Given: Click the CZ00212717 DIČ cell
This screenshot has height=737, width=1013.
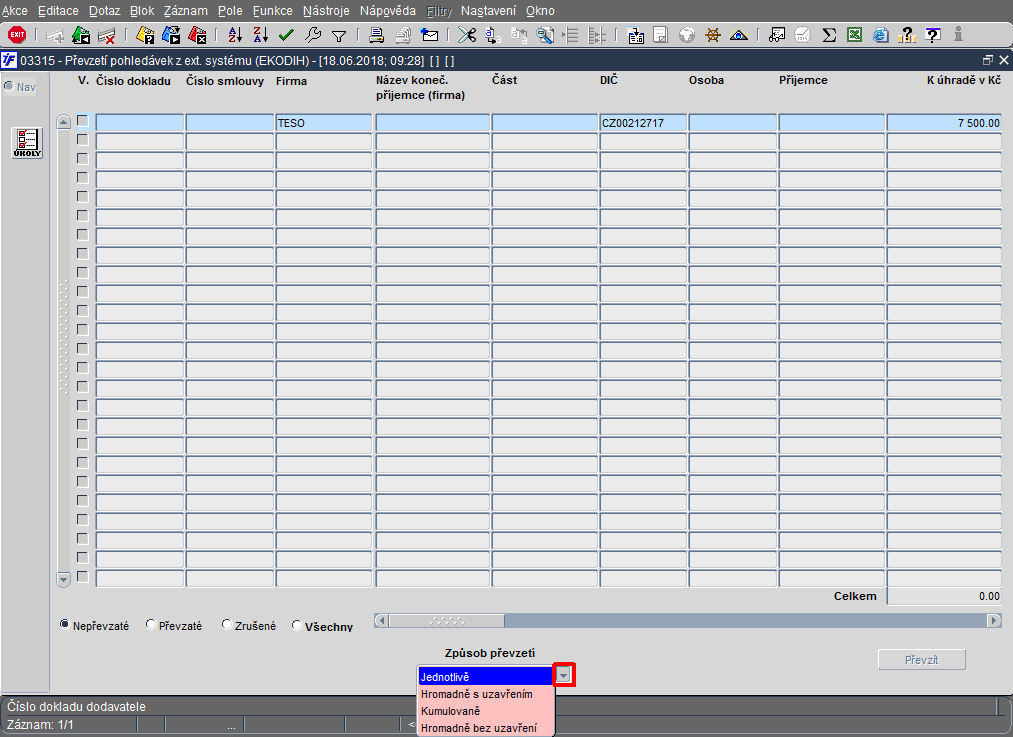Looking at the screenshot, I should (x=643, y=123).
